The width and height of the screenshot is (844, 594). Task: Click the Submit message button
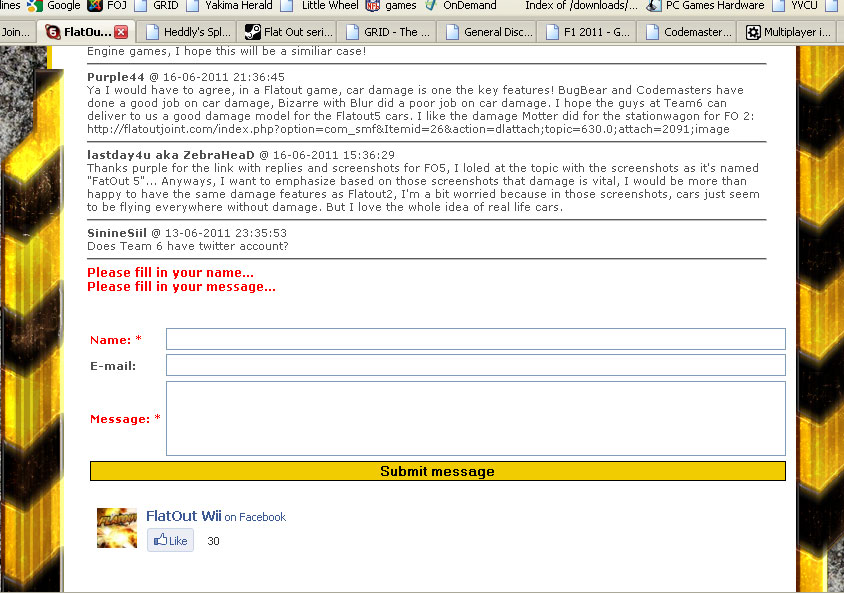(x=438, y=471)
